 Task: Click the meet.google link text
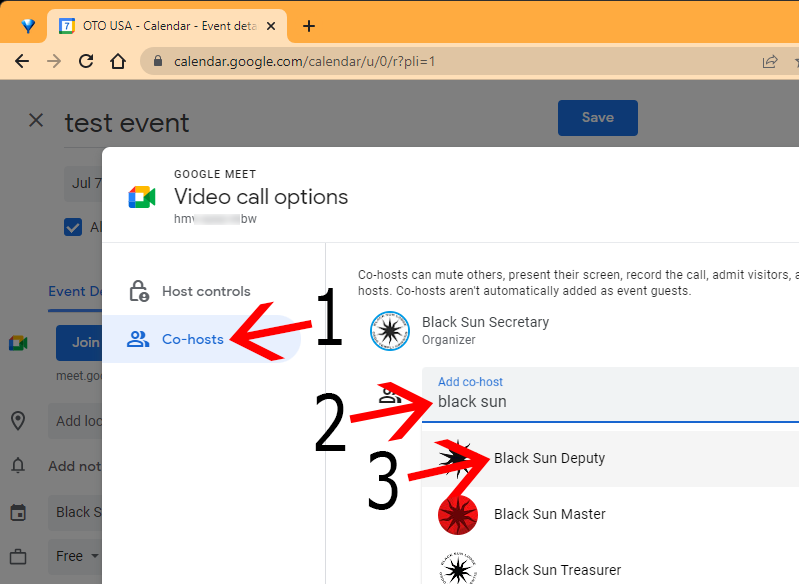[x=79, y=376]
